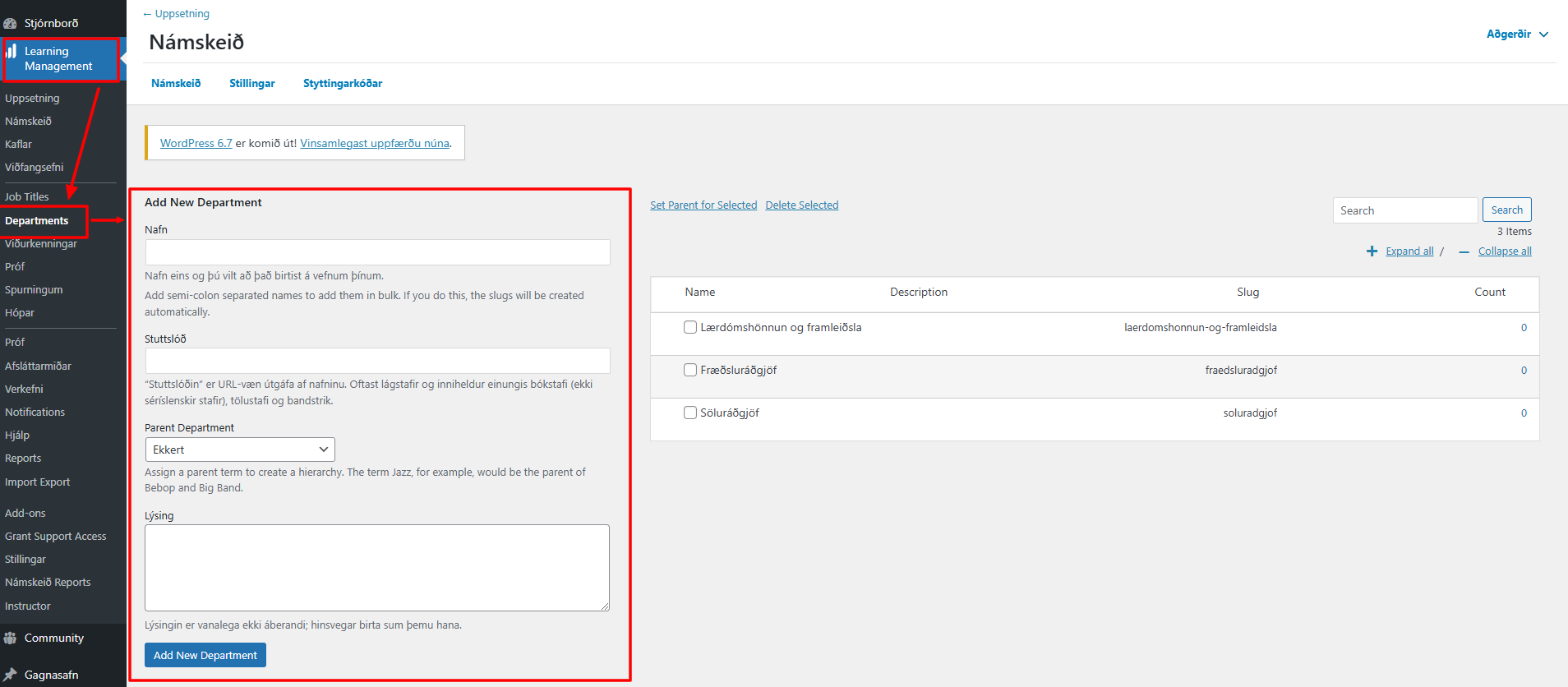Image resolution: width=1568 pixels, height=687 pixels.
Task: Tick the Lærdómshönnun og framleiðsla checkbox
Action: point(690,327)
